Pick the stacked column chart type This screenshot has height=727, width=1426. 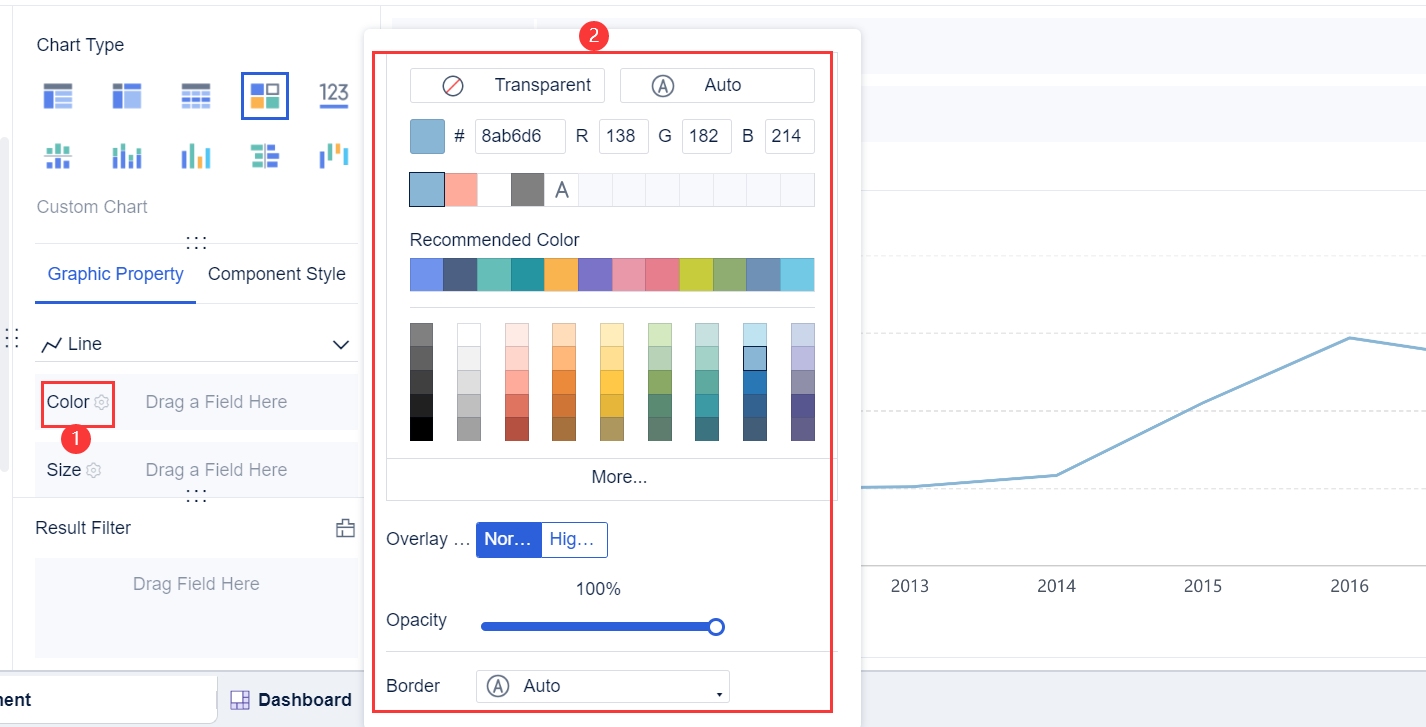point(58,156)
